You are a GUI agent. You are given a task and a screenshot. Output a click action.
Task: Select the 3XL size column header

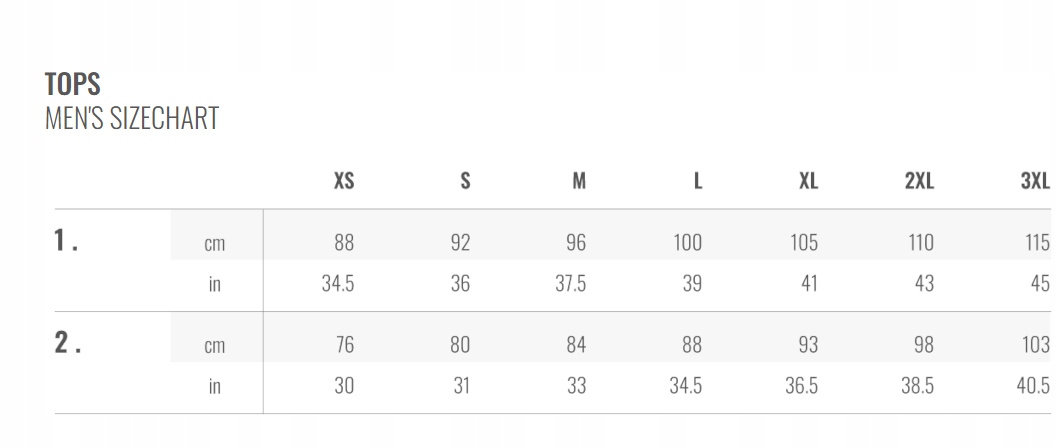(1035, 181)
